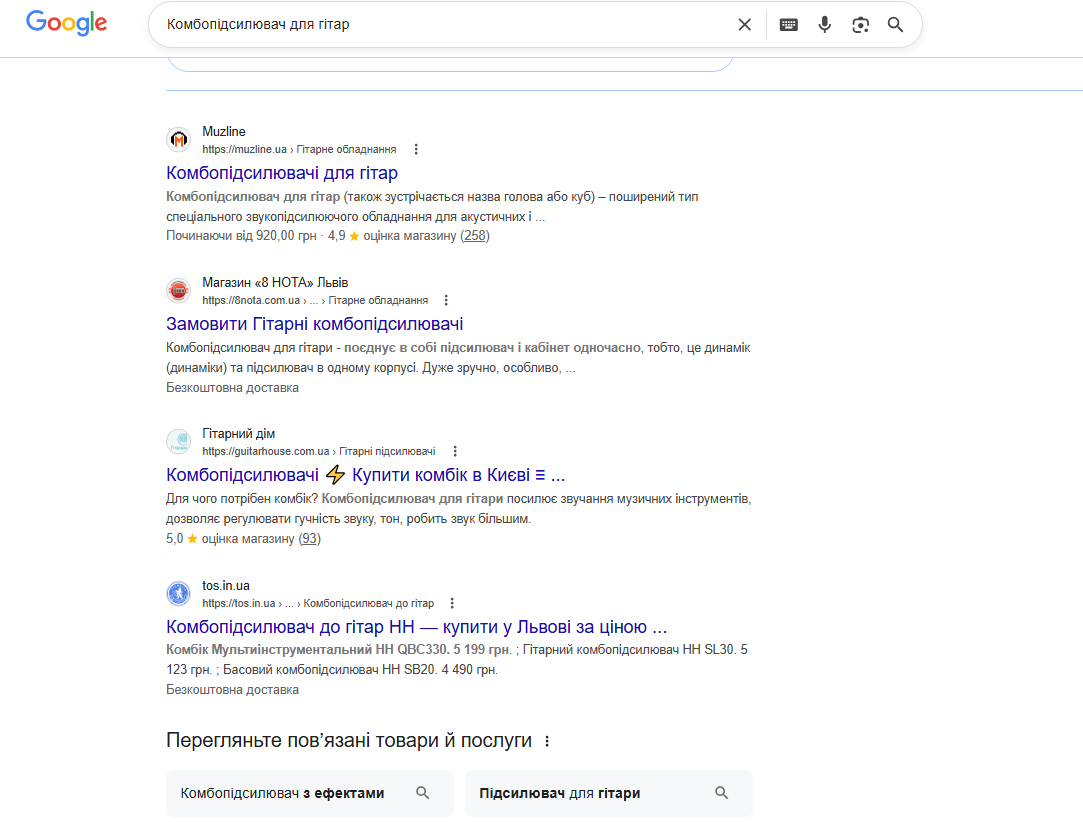Start voice search with microphone
Image resolution: width=1083 pixels, height=822 pixels.
tap(824, 25)
